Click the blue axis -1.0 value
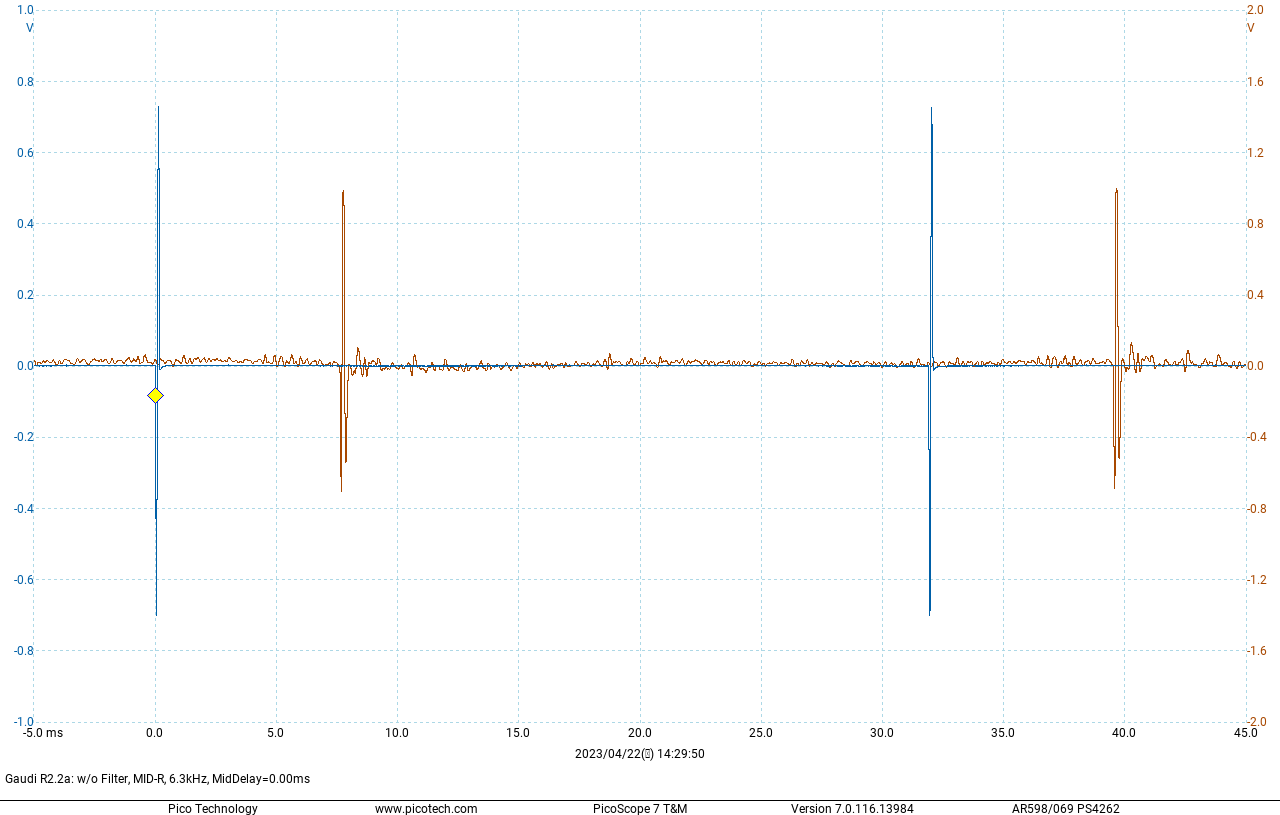The image size is (1280, 815). click(22, 722)
